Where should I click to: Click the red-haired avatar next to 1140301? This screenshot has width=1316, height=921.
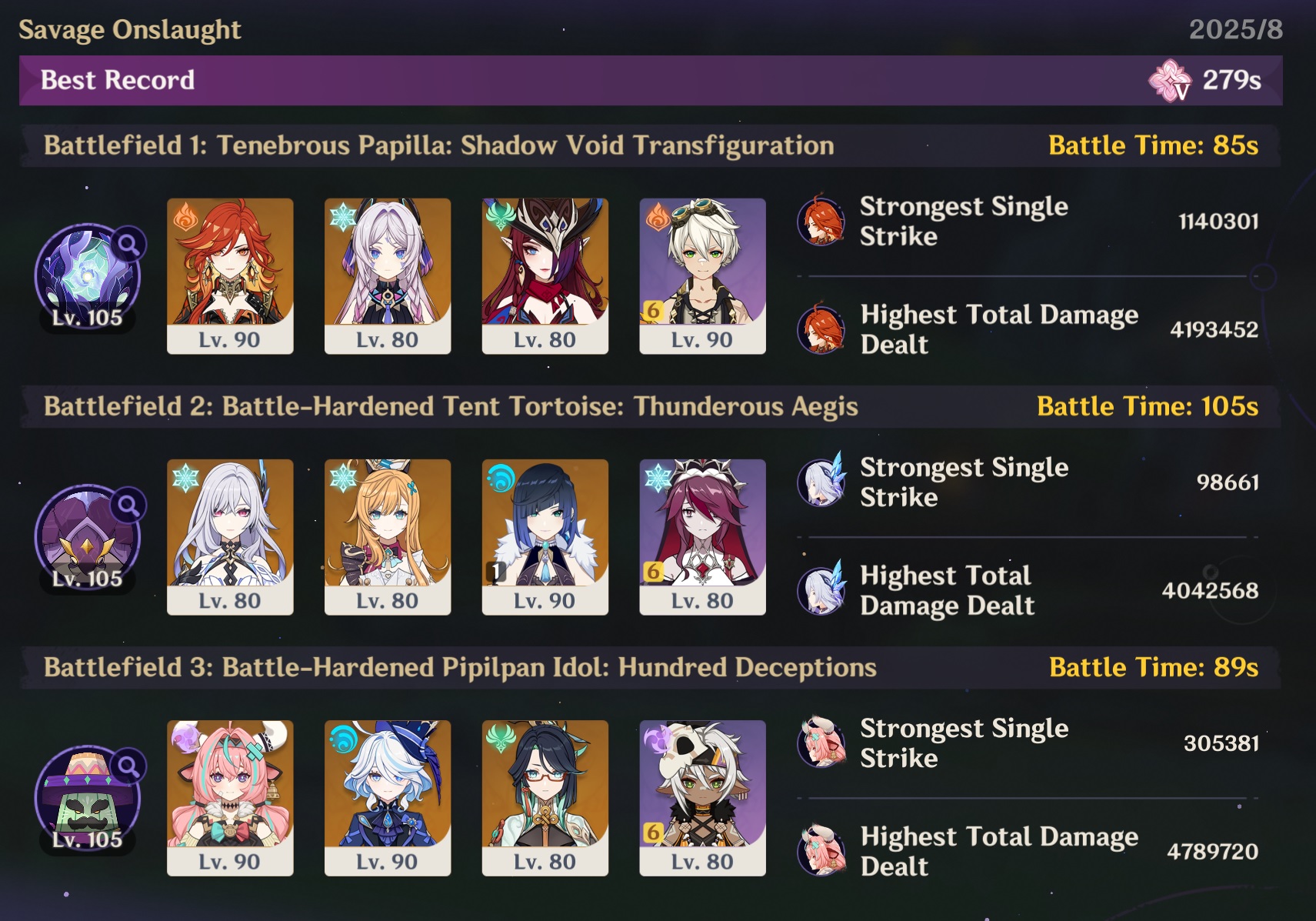821,220
